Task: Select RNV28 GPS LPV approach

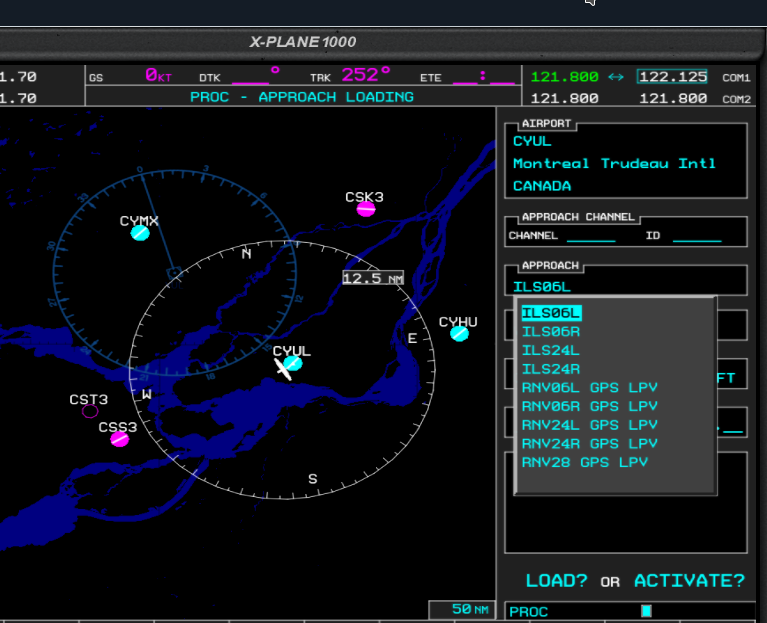Action: coord(585,462)
